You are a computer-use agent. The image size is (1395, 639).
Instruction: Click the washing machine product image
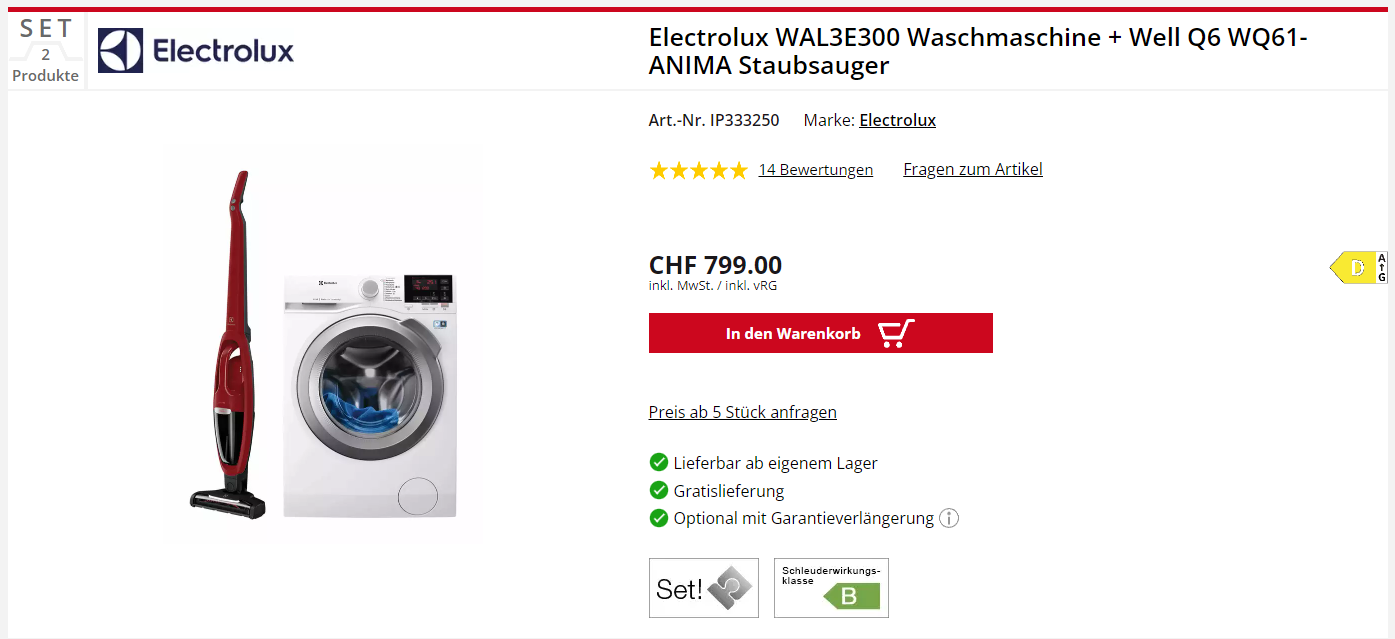368,394
